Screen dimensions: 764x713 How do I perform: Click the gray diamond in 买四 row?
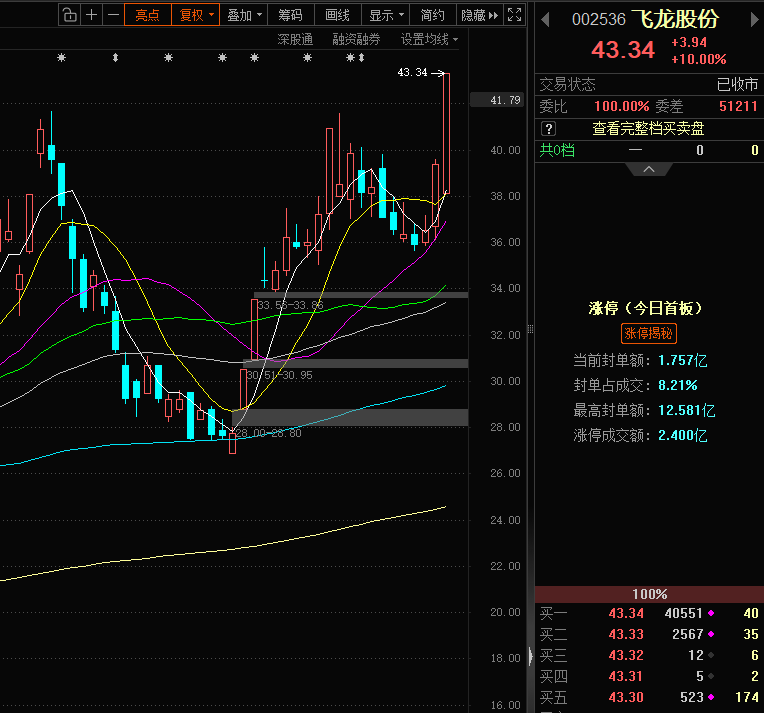tap(711, 676)
